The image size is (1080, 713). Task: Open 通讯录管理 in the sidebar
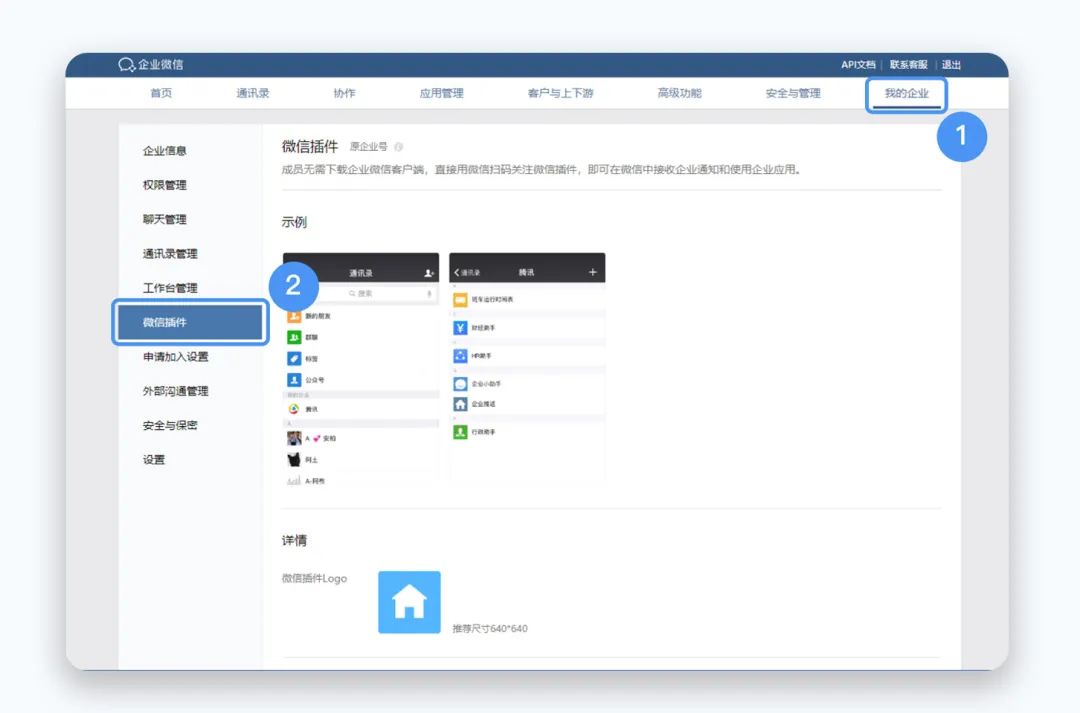click(x=170, y=254)
